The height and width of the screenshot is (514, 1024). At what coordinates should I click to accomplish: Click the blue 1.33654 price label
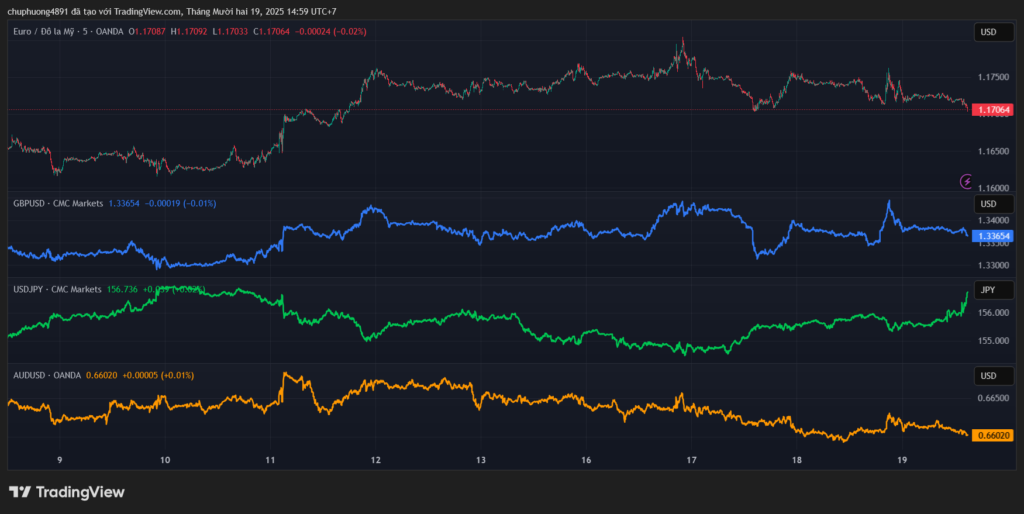993,236
